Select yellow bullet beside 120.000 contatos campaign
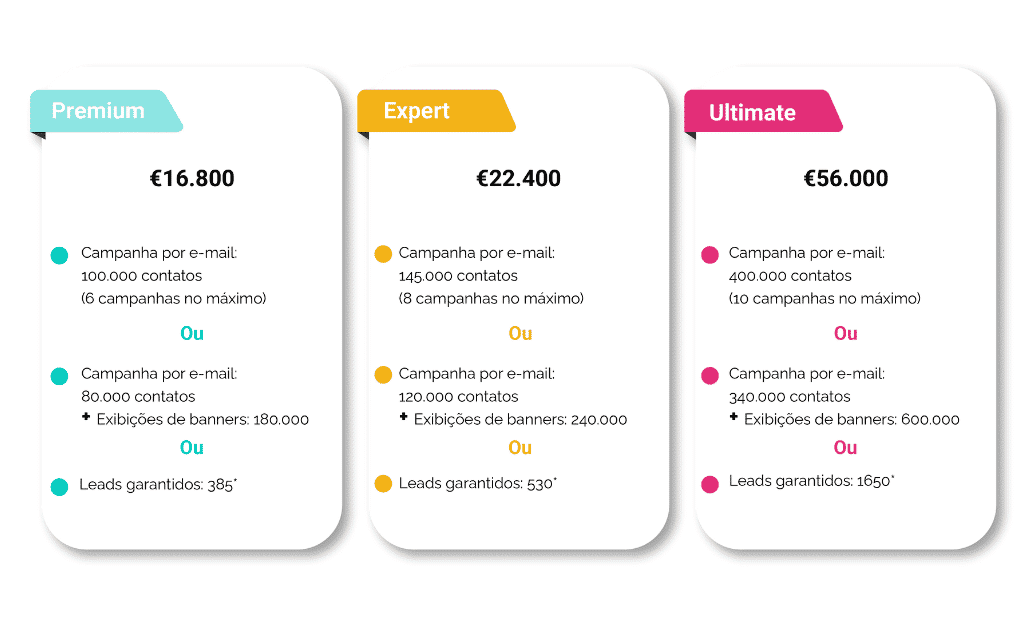 [383, 376]
